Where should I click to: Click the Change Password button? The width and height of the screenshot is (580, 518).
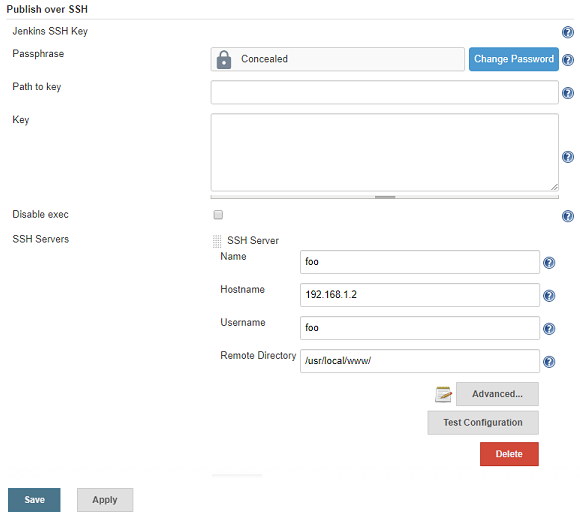coord(513,59)
